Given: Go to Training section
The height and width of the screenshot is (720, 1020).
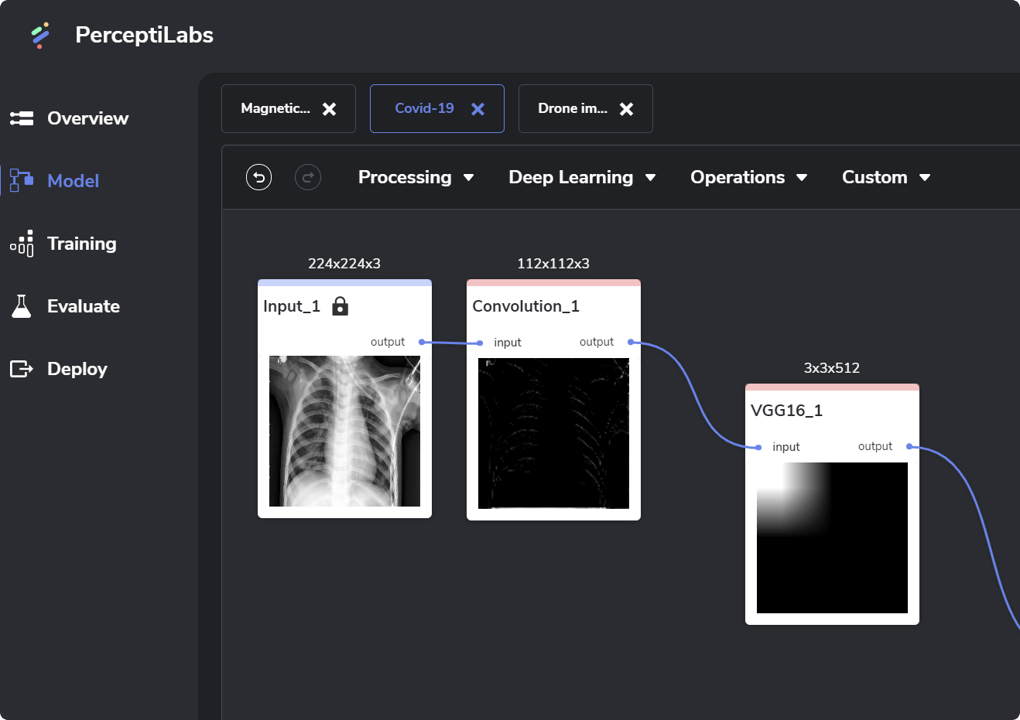Looking at the screenshot, I should point(82,243).
